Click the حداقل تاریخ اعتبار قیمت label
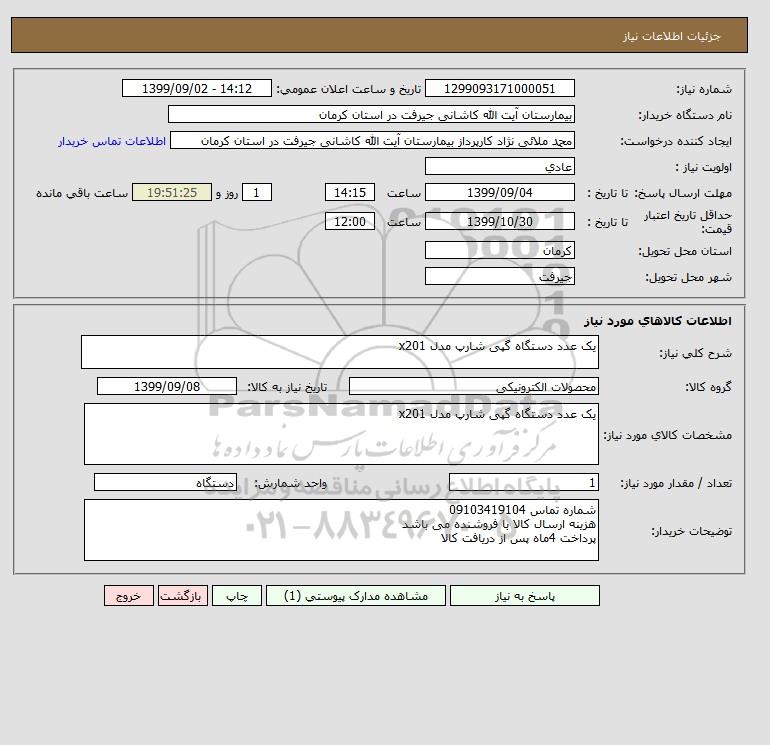 (x=688, y=221)
